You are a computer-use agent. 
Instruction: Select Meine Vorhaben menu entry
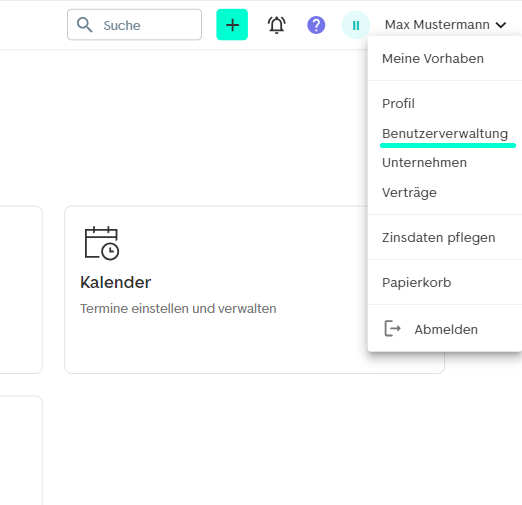(433, 59)
